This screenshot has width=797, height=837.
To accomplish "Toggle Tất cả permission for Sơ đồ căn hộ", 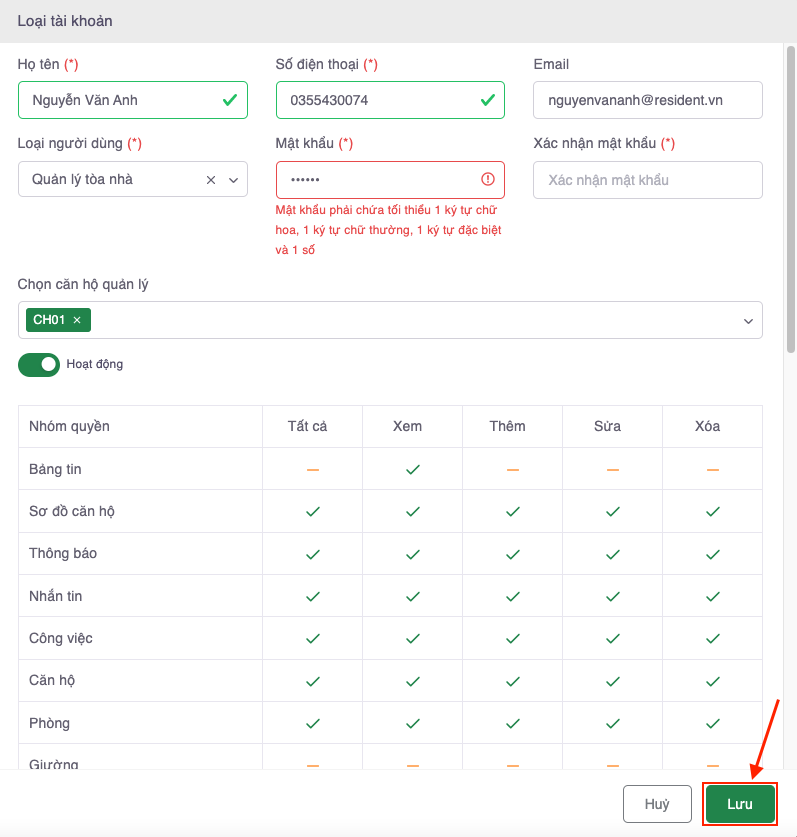I will click(x=312, y=511).
